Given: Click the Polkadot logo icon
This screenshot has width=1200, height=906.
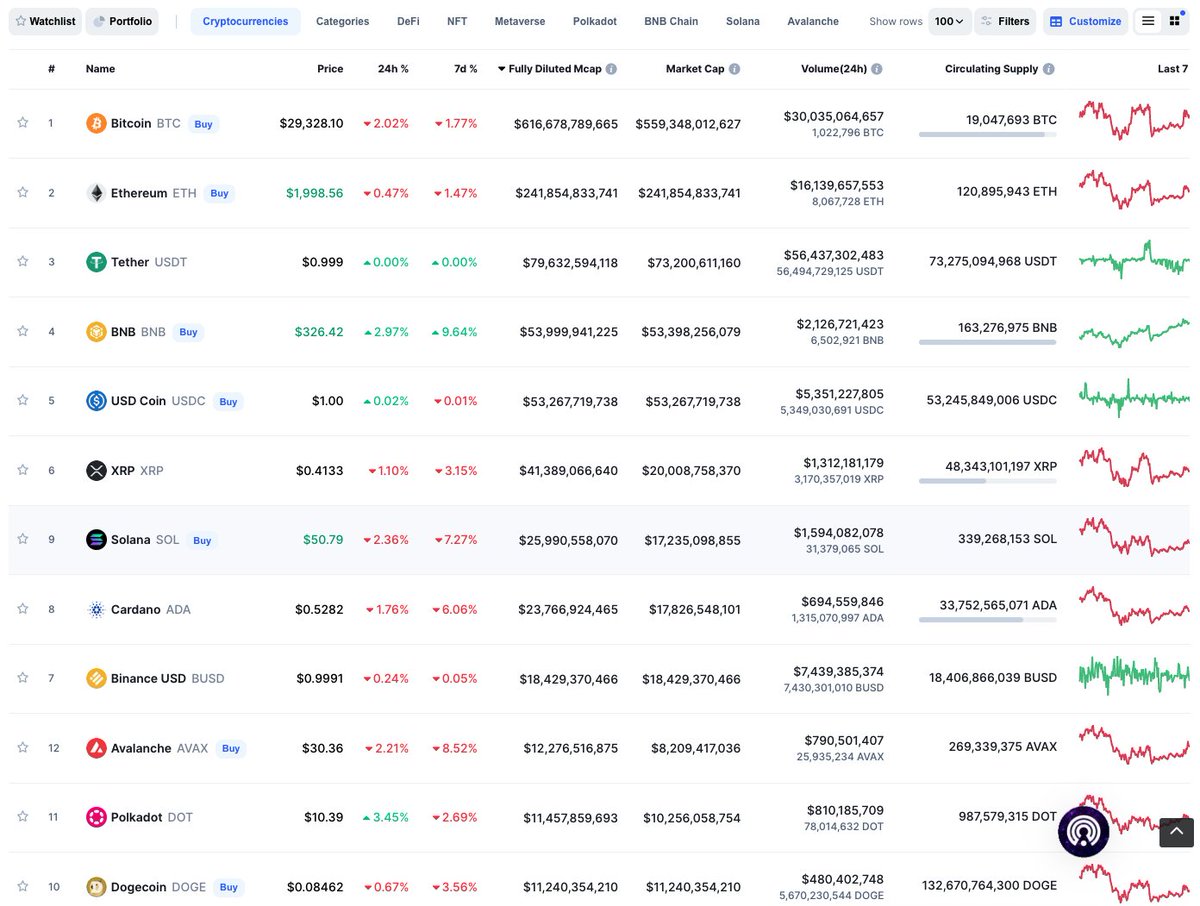Looking at the screenshot, I should pos(96,817).
